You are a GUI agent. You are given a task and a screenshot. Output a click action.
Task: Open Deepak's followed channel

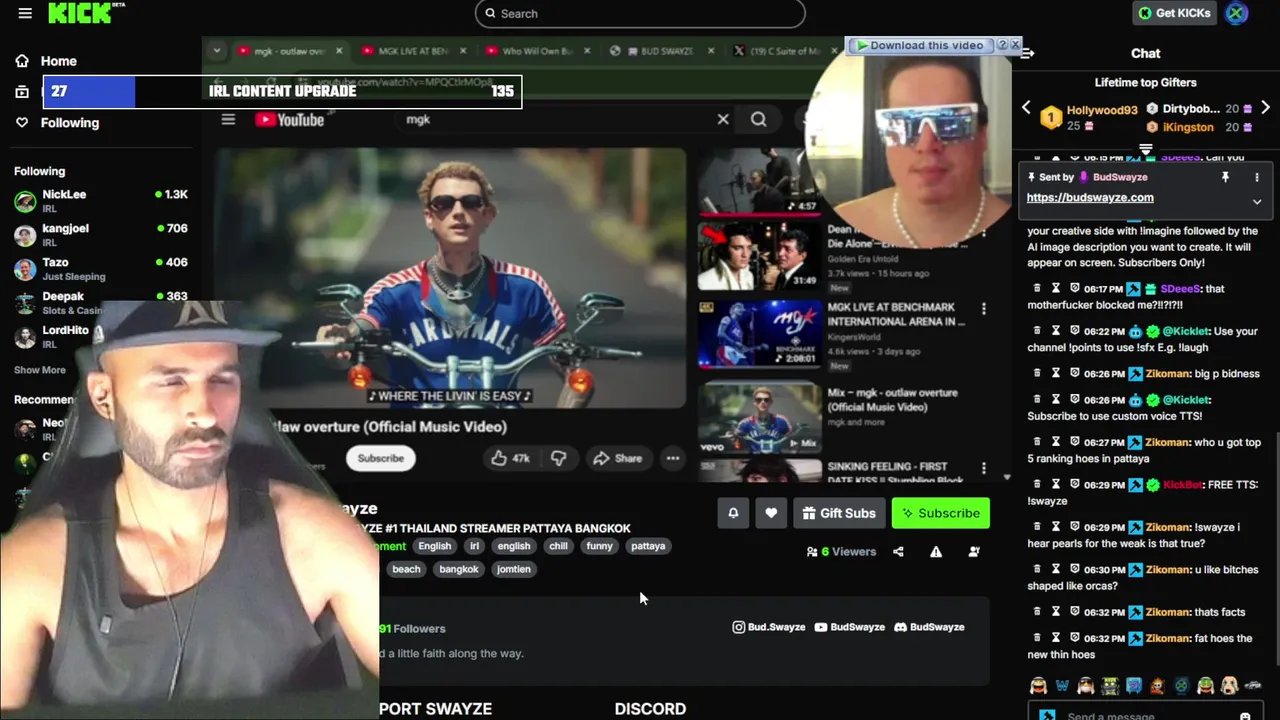pyautogui.click(x=100, y=303)
